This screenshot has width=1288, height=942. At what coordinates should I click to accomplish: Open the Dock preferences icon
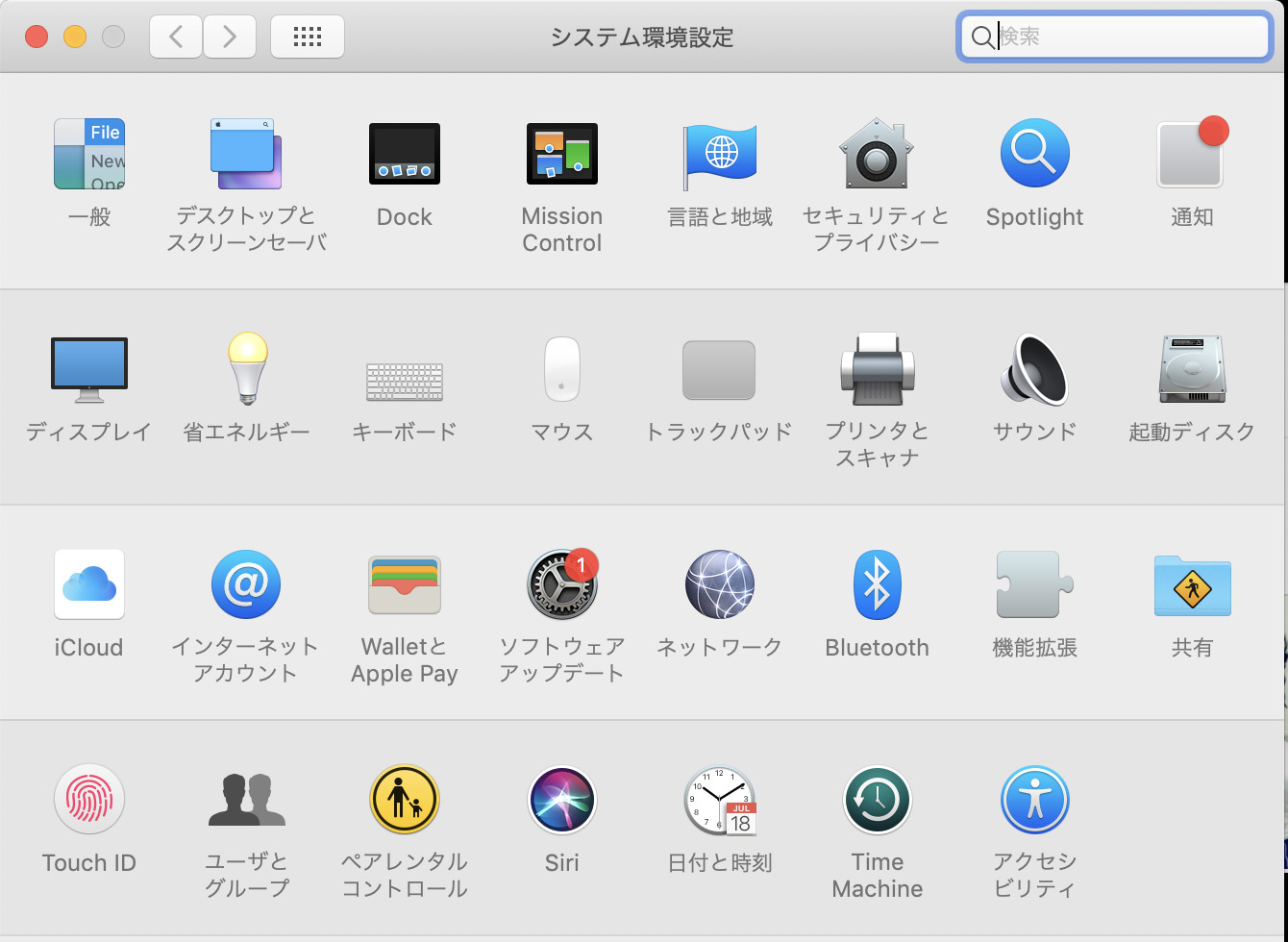(x=405, y=154)
